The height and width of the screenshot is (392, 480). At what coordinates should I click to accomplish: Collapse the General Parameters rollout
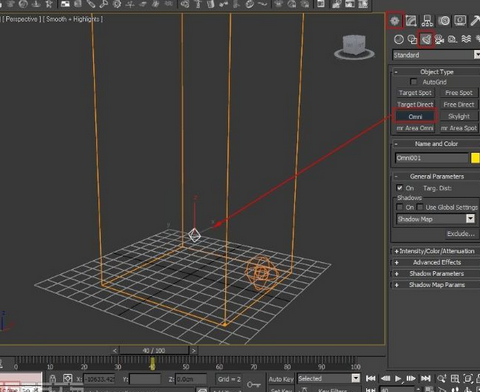point(436,176)
